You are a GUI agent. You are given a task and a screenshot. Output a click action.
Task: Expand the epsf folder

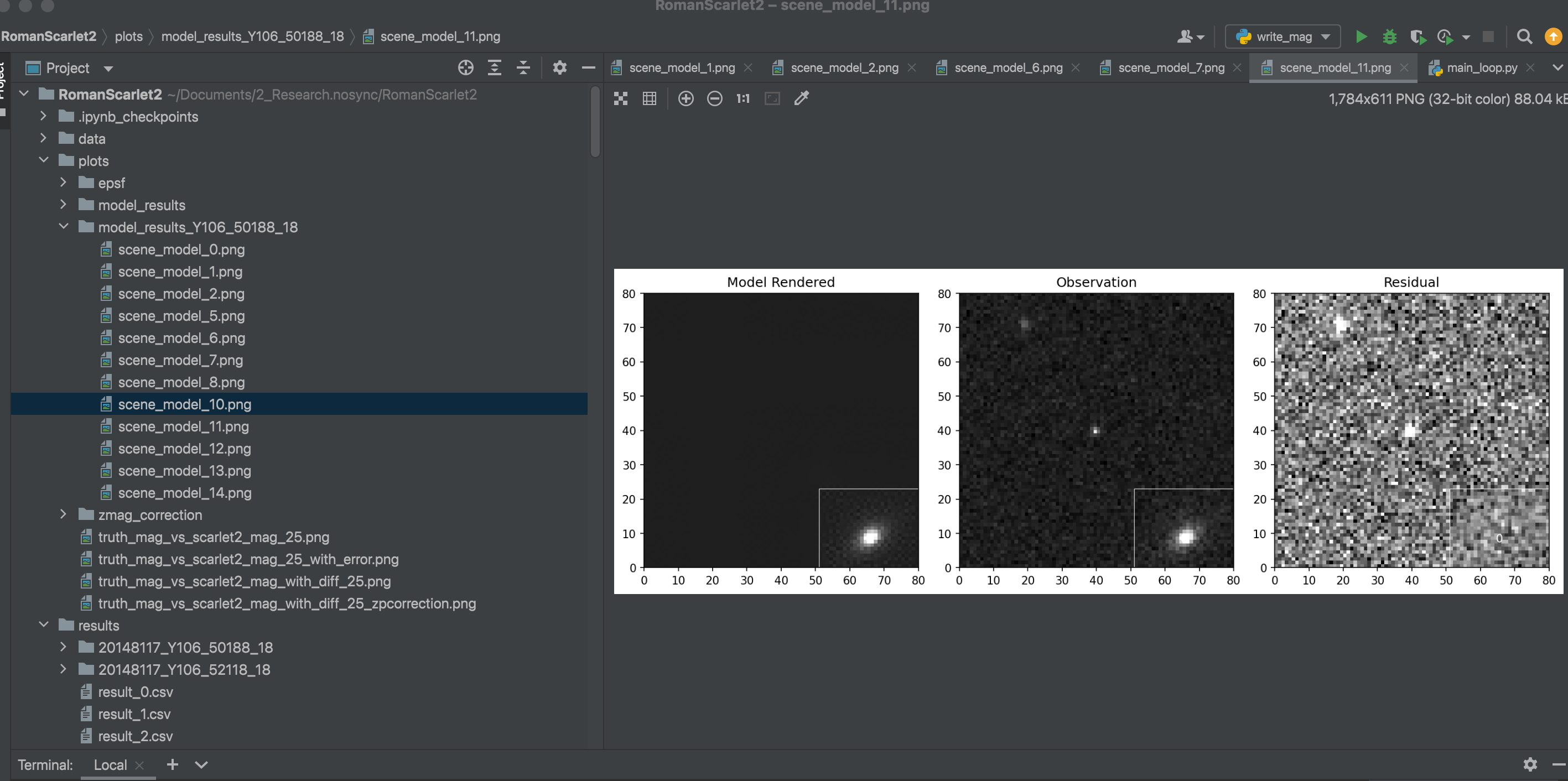[63, 182]
